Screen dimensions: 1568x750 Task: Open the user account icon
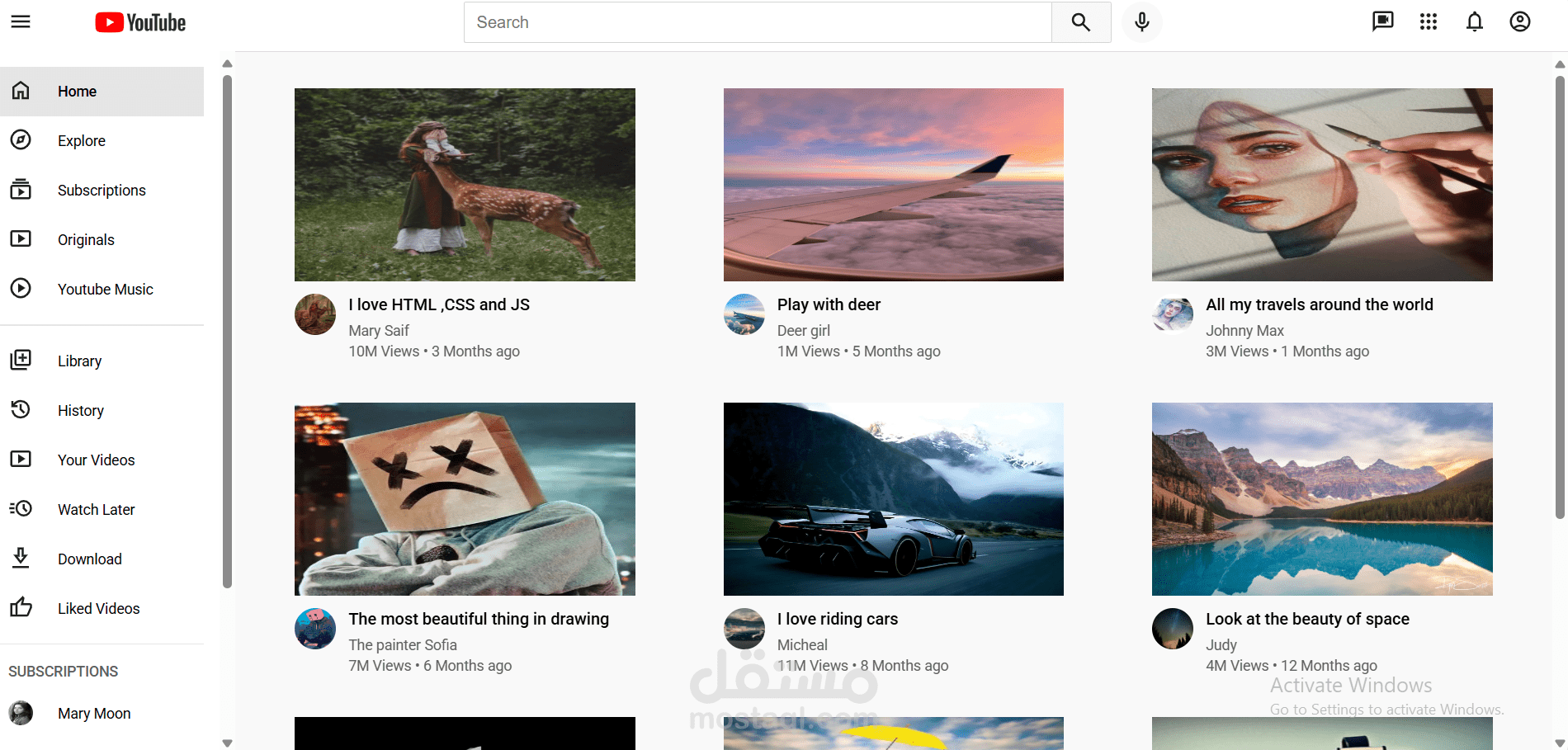[x=1520, y=21]
